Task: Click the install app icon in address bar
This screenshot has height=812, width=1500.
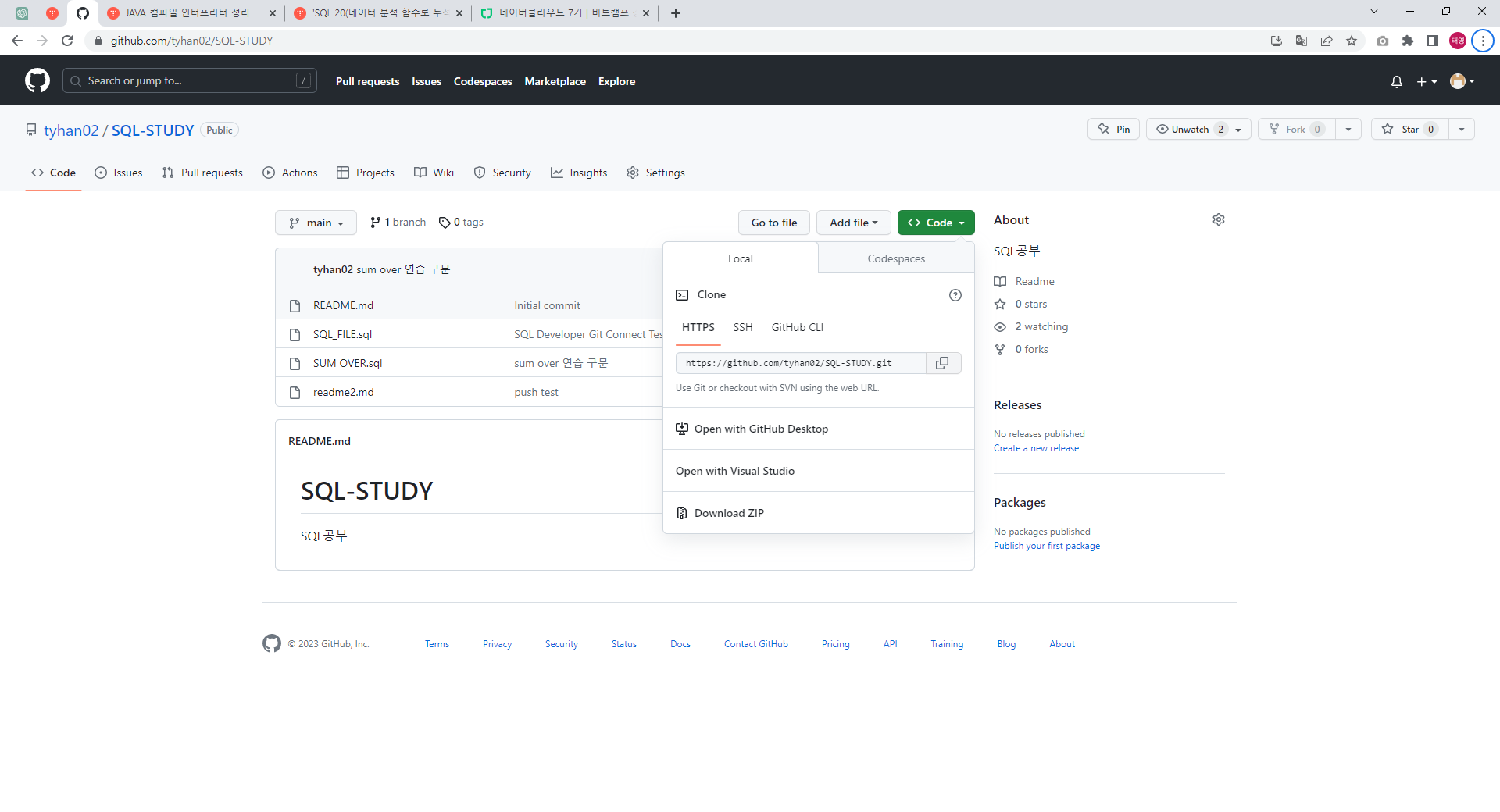Action: 1277,41
